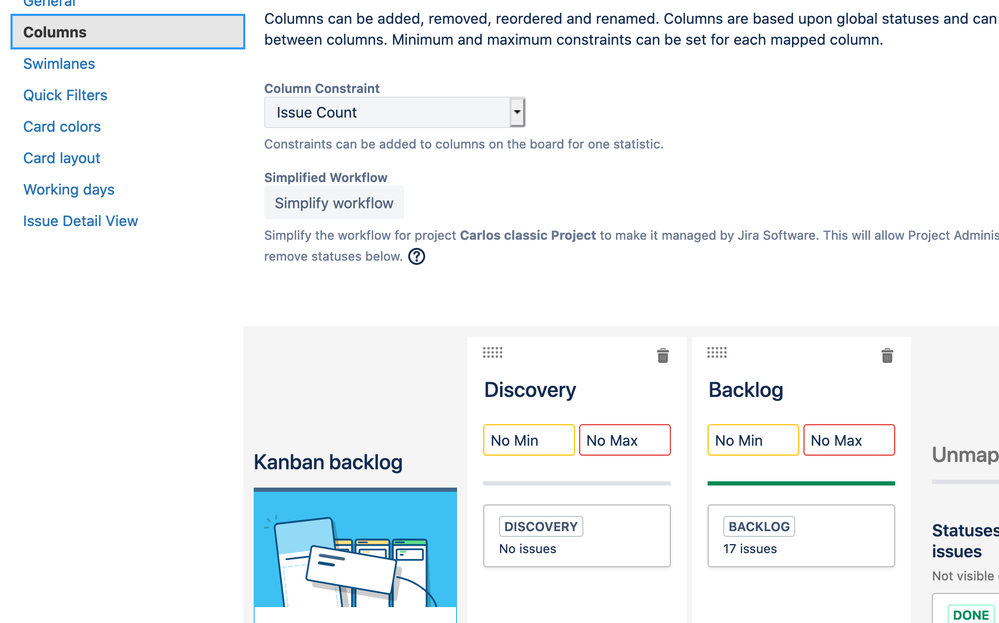Edit Backlog column No Min field

pos(753,440)
